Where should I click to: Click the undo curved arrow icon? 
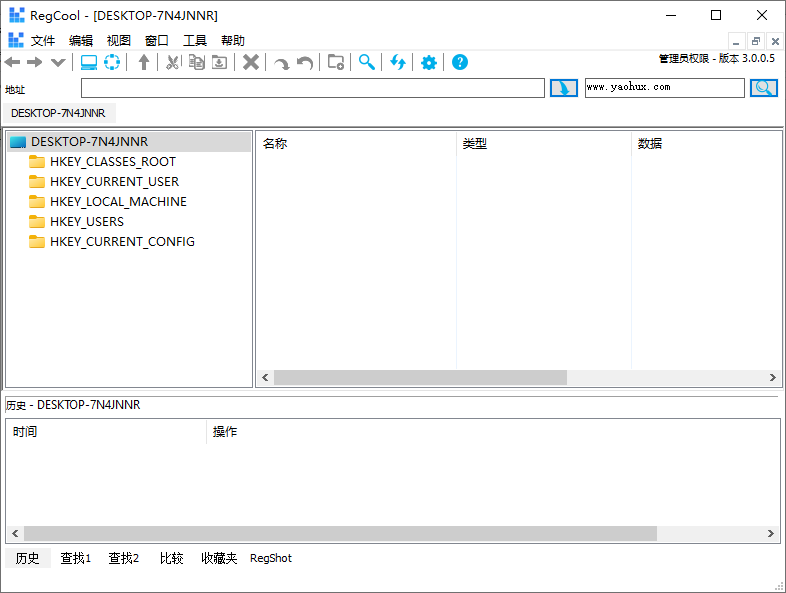tap(305, 63)
